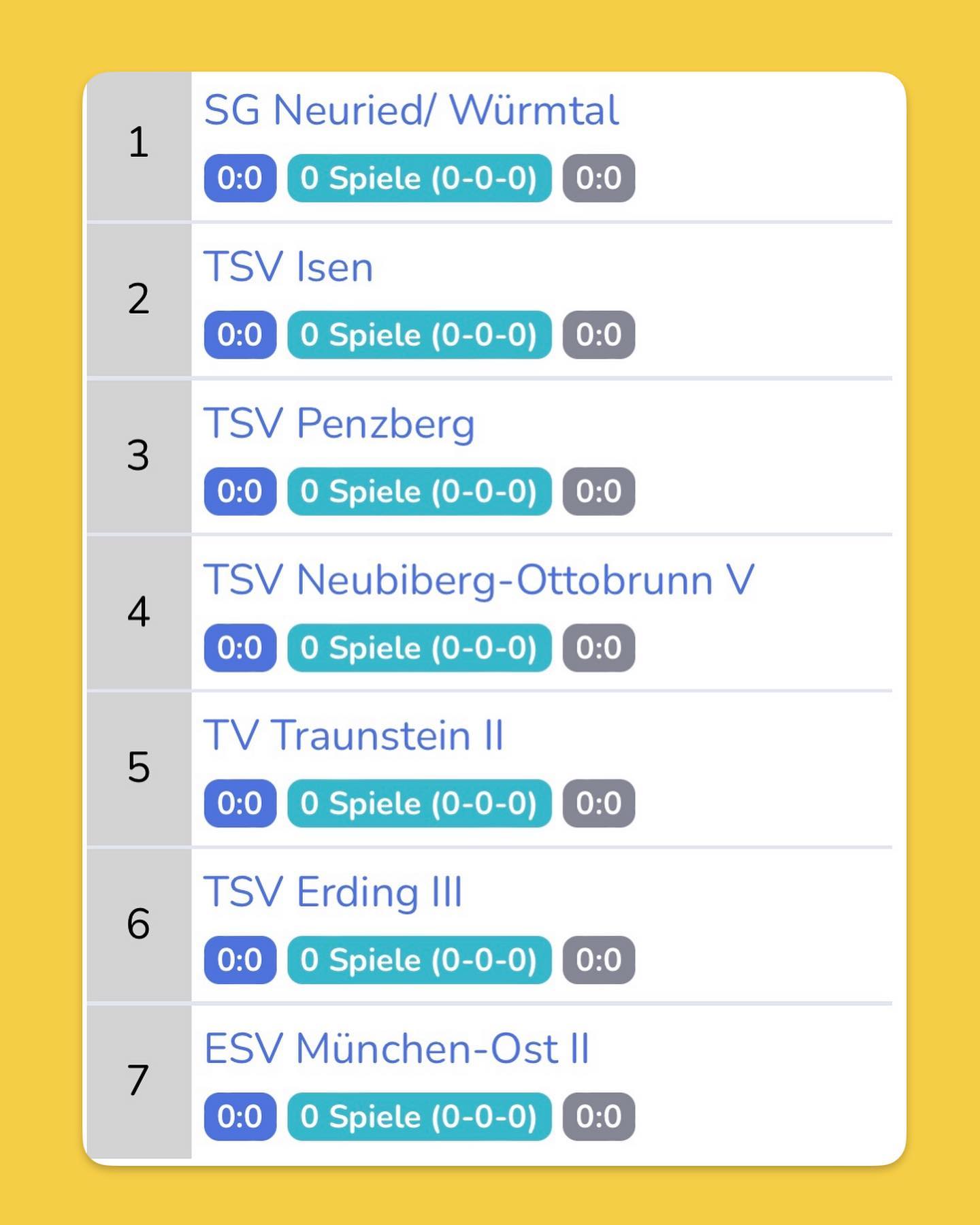Open the SG Neuried/ Würmtal team link
Screen dimensions: 980x1225
411,110
